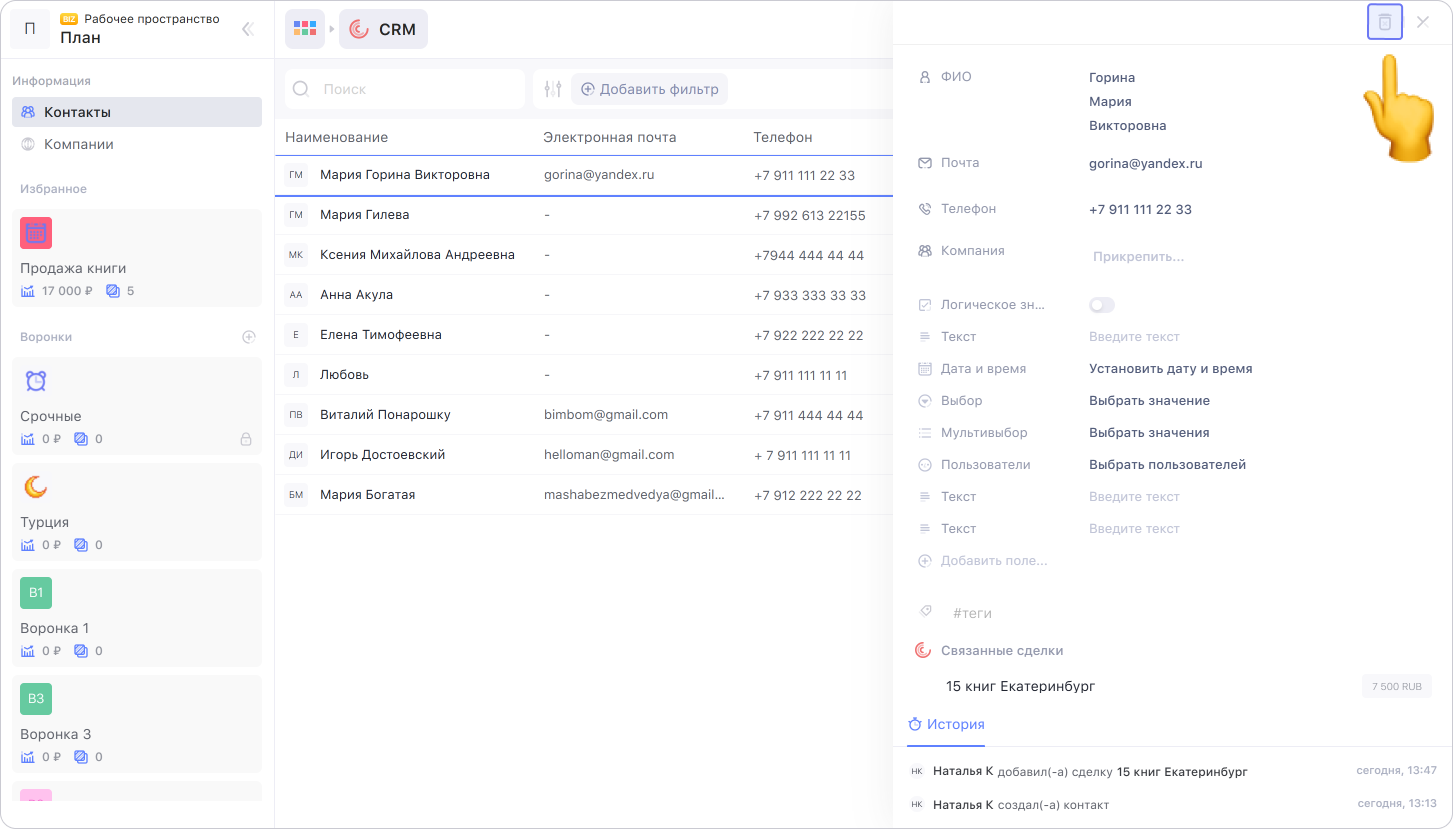Click Добавить поле to add field

click(993, 561)
